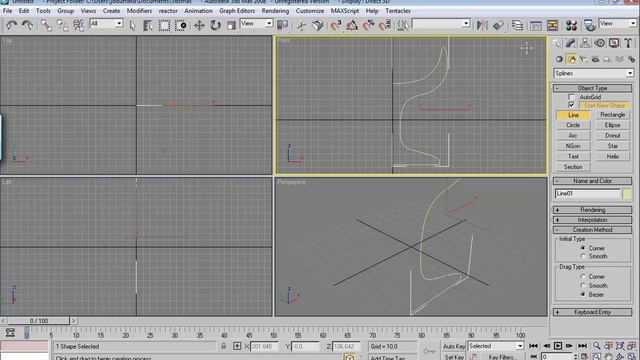This screenshot has height=360, width=640.
Task: Open the named selection sets dropdown
Action: tap(441, 24)
